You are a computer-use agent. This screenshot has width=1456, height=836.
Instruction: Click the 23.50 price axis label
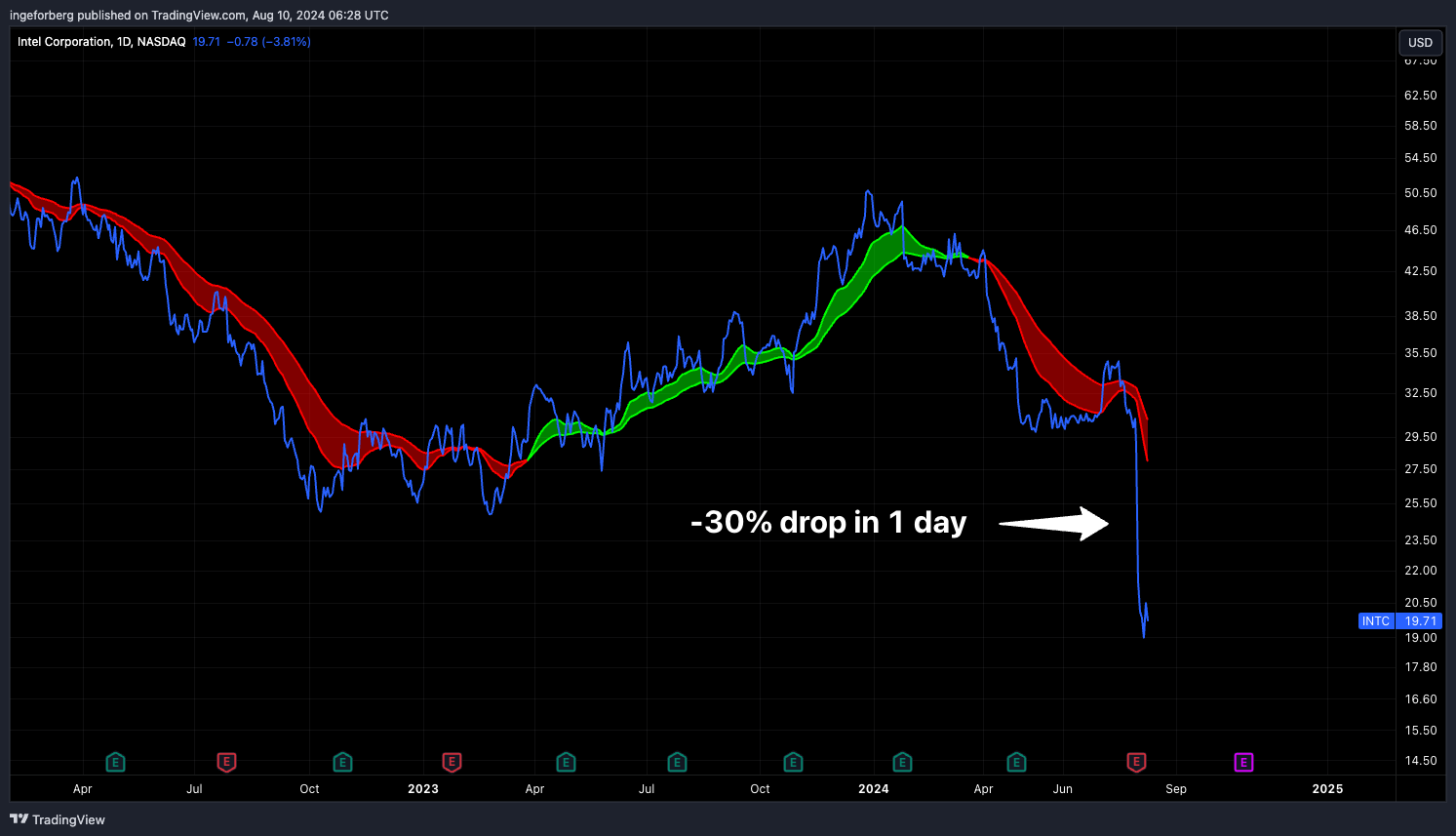(x=1421, y=540)
